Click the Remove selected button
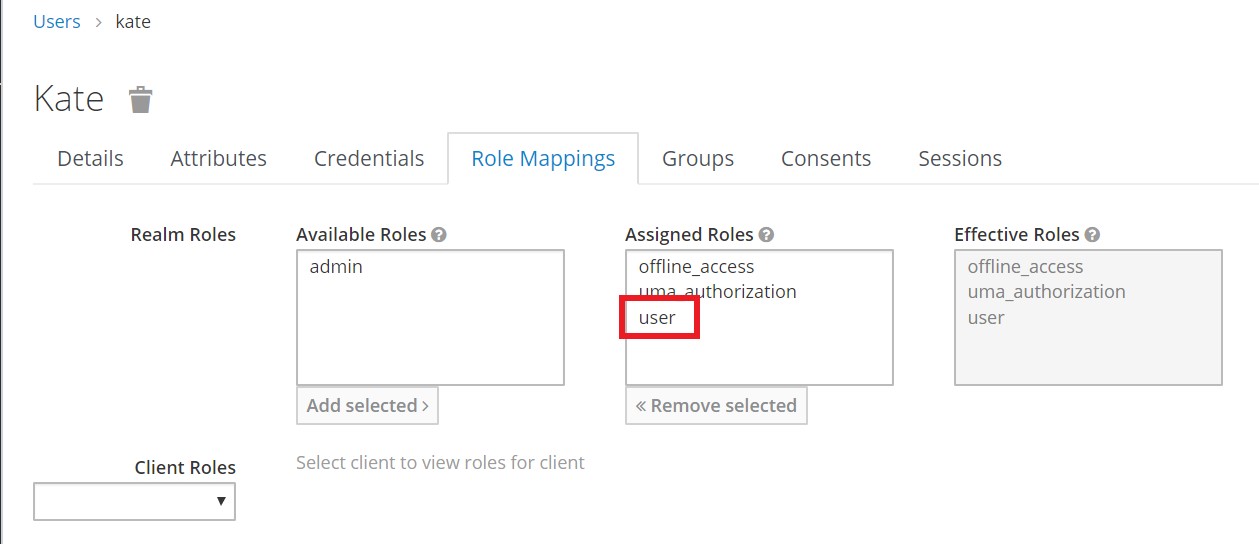This screenshot has width=1259, height=544. [x=716, y=405]
